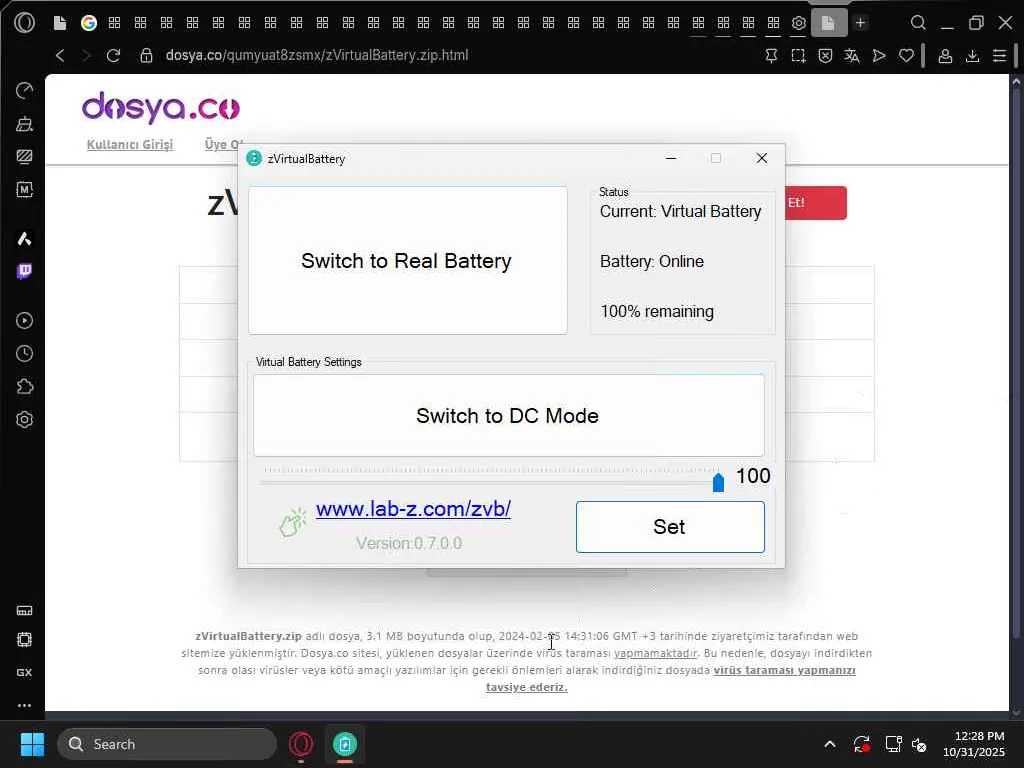Open GX Cleaner in the sidebar
1024x768 pixels.
tap(24, 123)
